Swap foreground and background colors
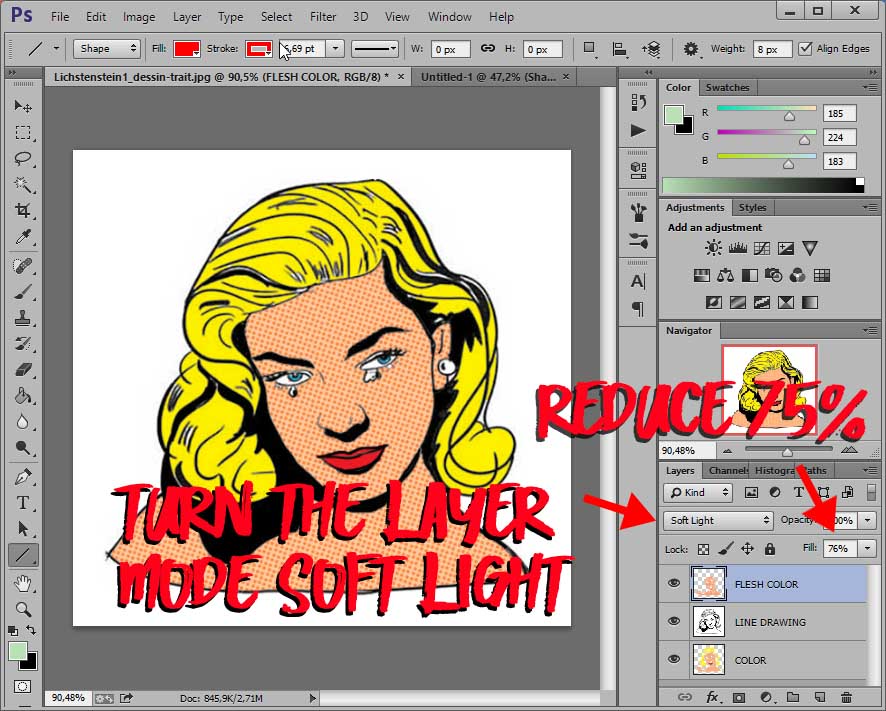The height and width of the screenshot is (711, 886). pos(32,630)
